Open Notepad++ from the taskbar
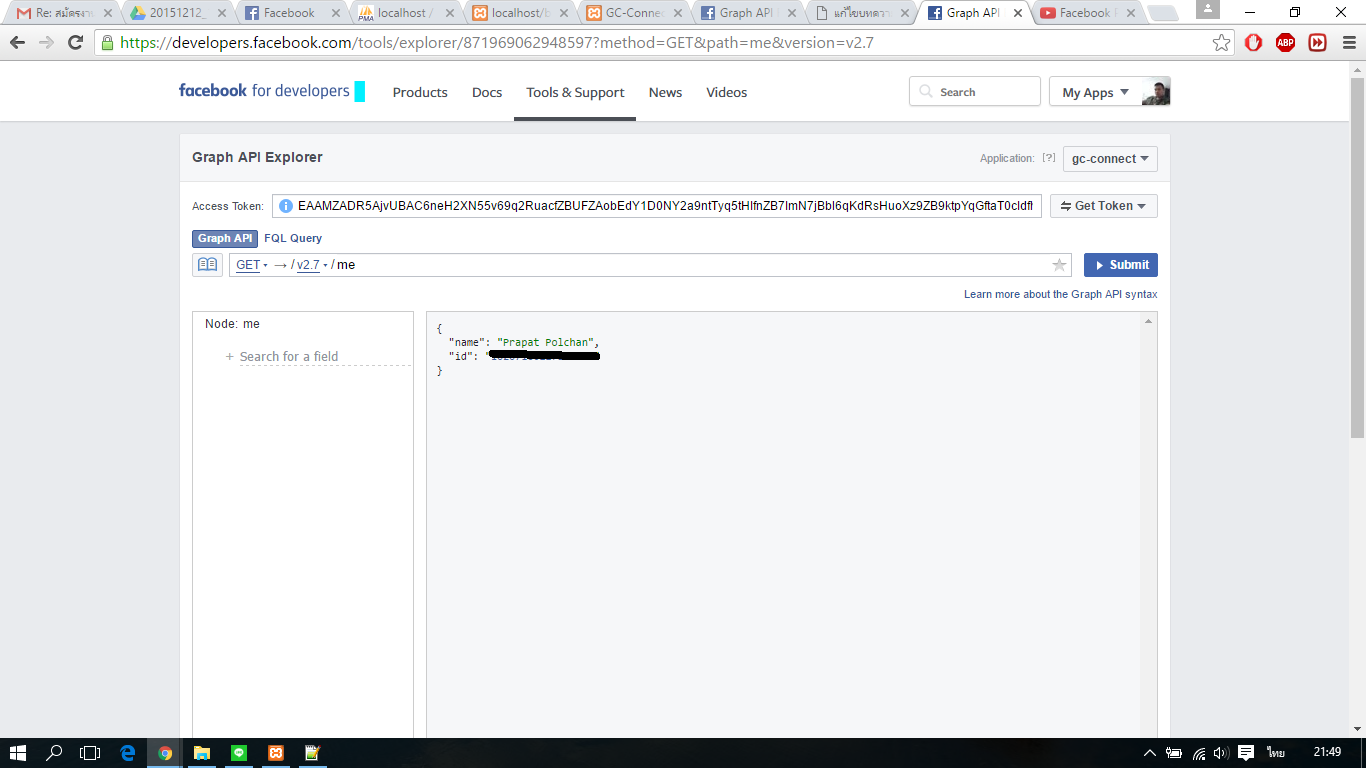Viewport: 1366px width, 768px height. tap(313, 753)
